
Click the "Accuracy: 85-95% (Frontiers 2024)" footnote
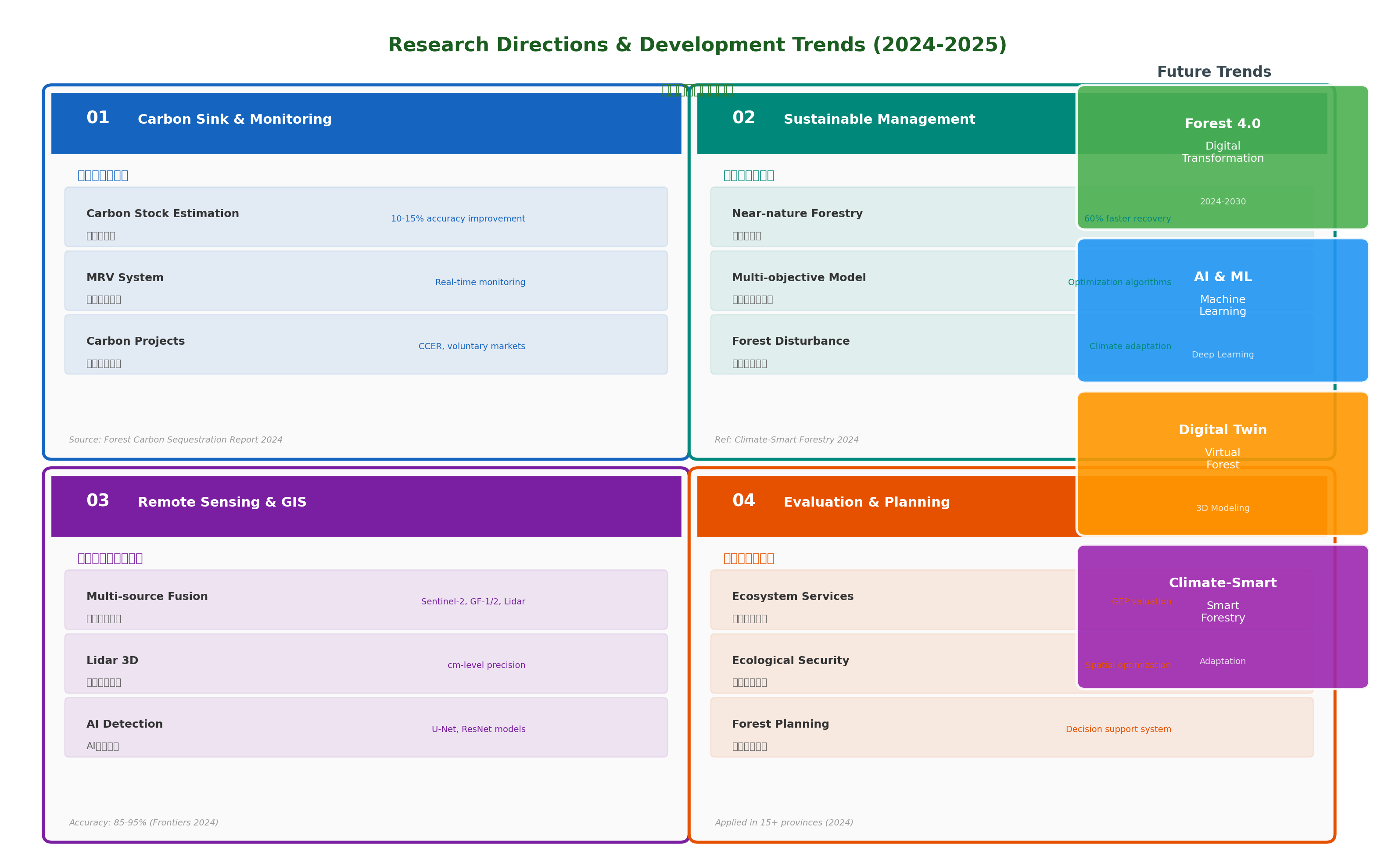click(143, 823)
